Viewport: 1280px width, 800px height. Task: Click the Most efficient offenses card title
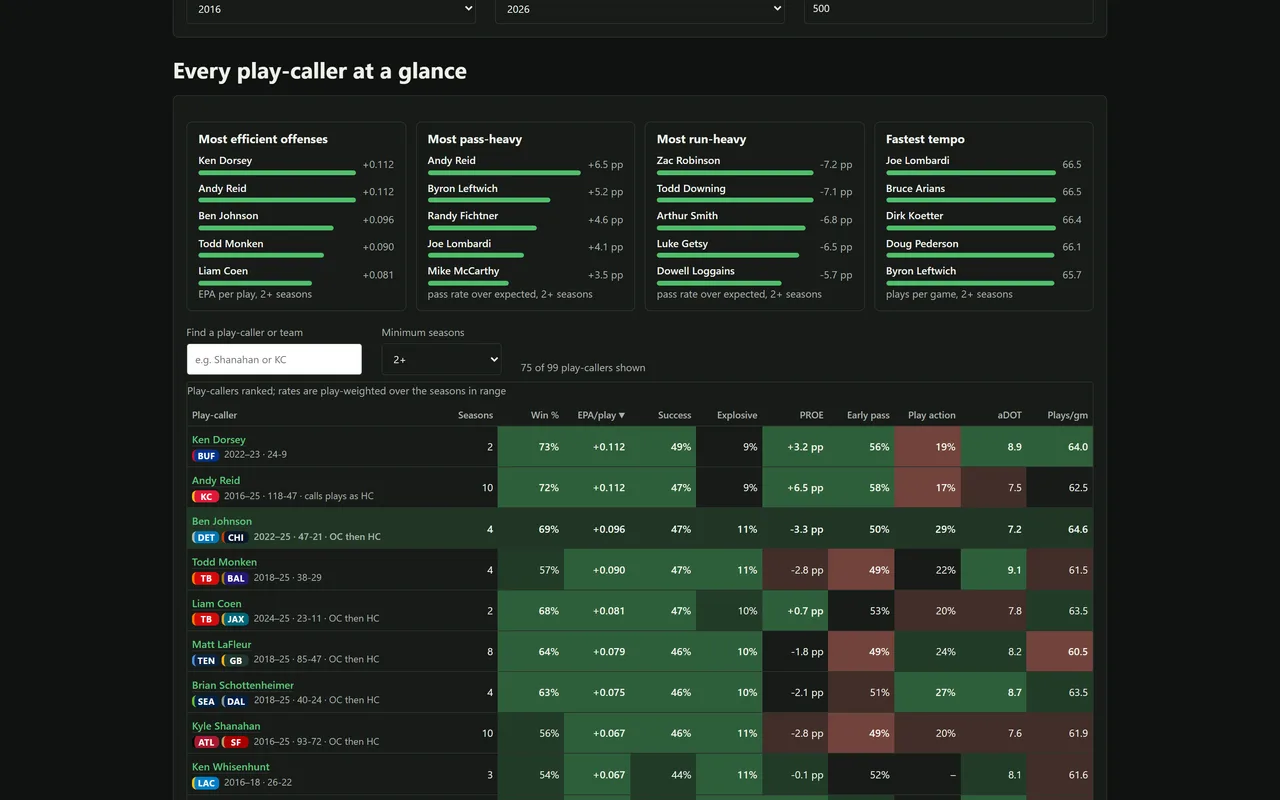(x=263, y=139)
